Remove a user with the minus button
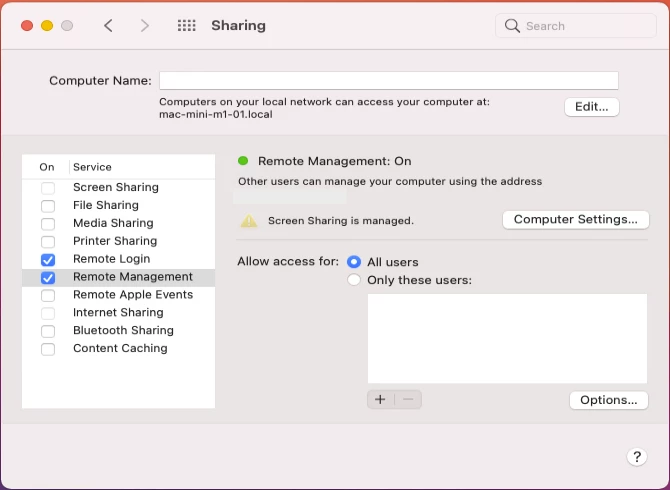The image size is (670, 490). click(x=408, y=399)
